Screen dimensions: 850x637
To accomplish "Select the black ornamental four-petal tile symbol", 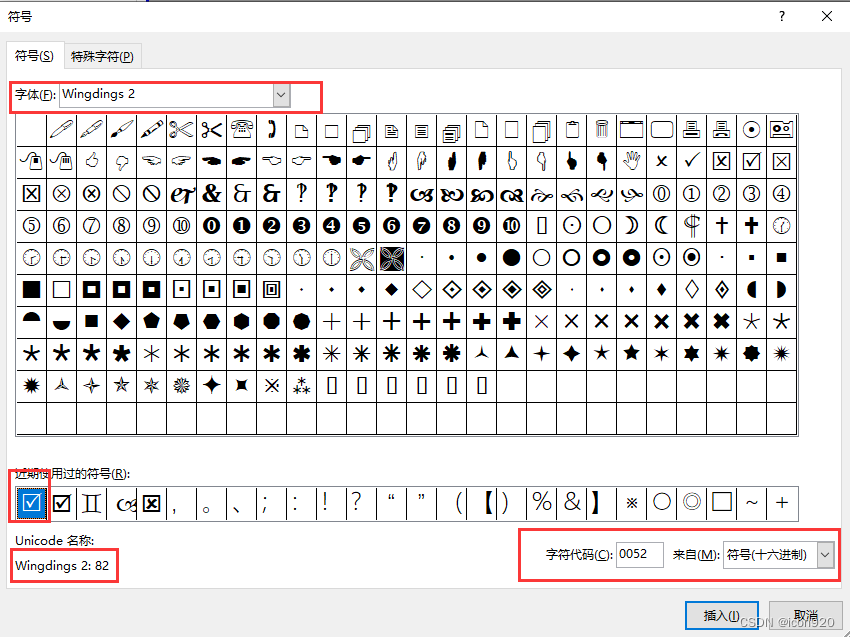I will (391, 258).
